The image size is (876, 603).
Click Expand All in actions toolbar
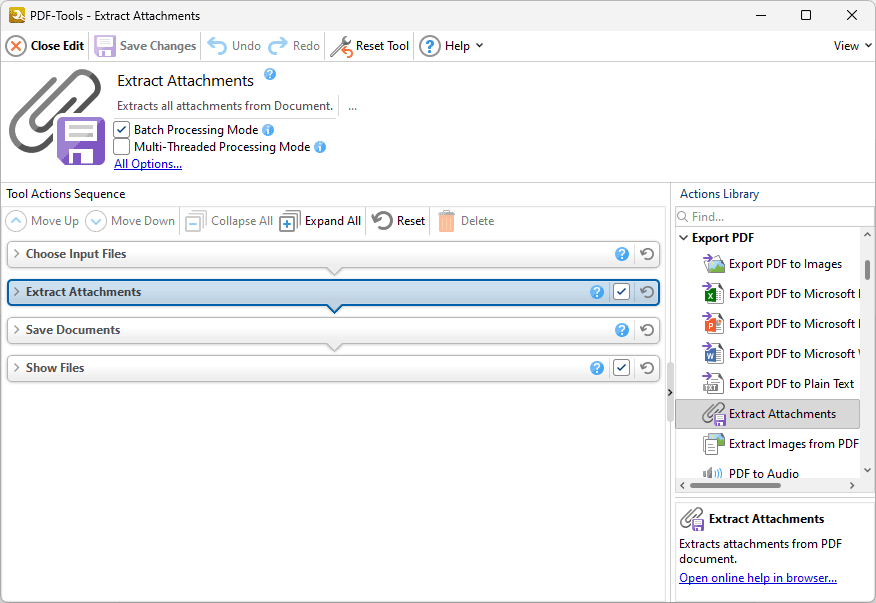[x=320, y=221]
